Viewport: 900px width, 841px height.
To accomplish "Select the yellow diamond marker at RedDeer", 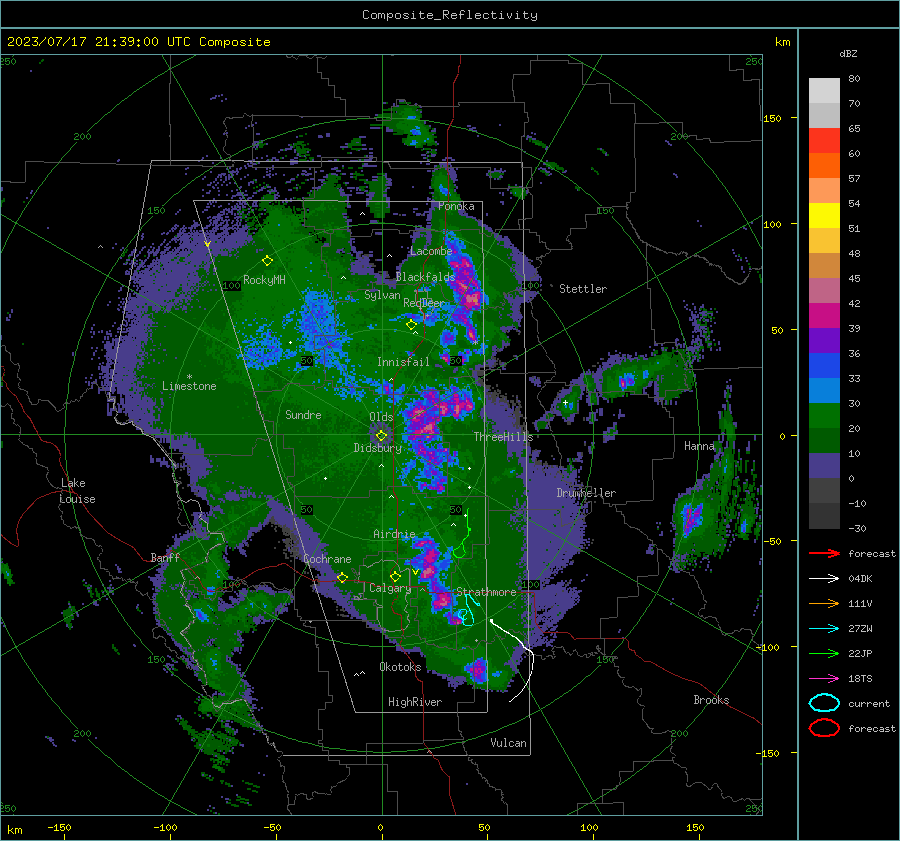I will coord(411,325).
